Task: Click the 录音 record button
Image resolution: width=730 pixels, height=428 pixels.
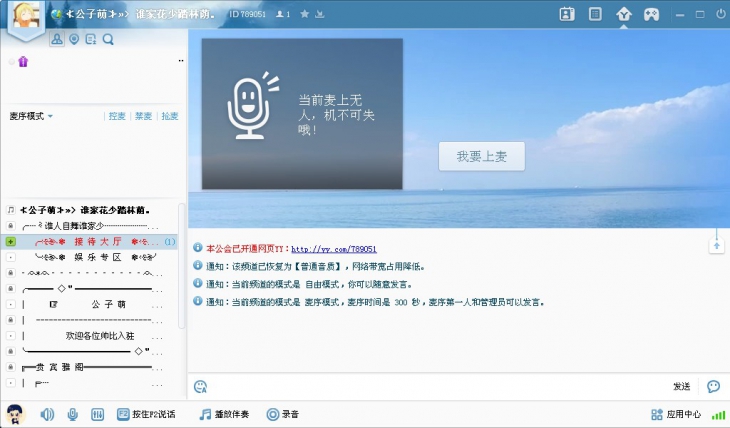Action: [282, 414]
